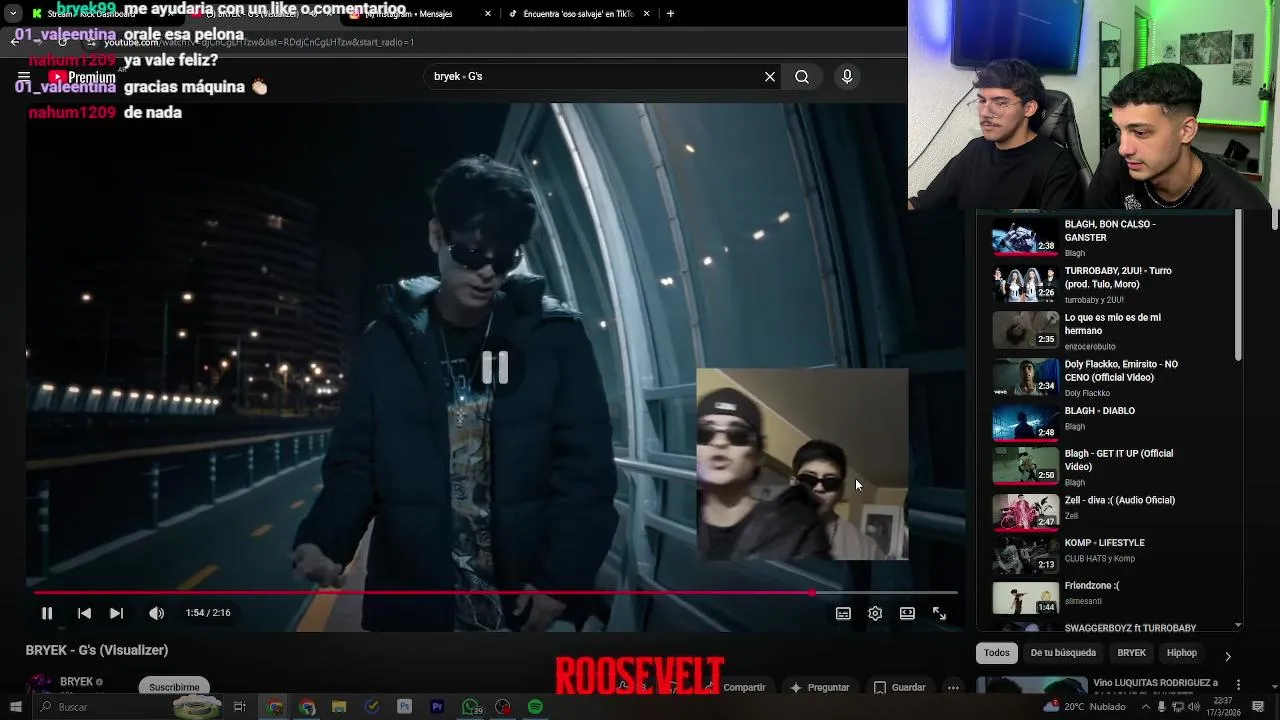
Task: Enter fullscreen mode on the player
Action: point(939,613)
